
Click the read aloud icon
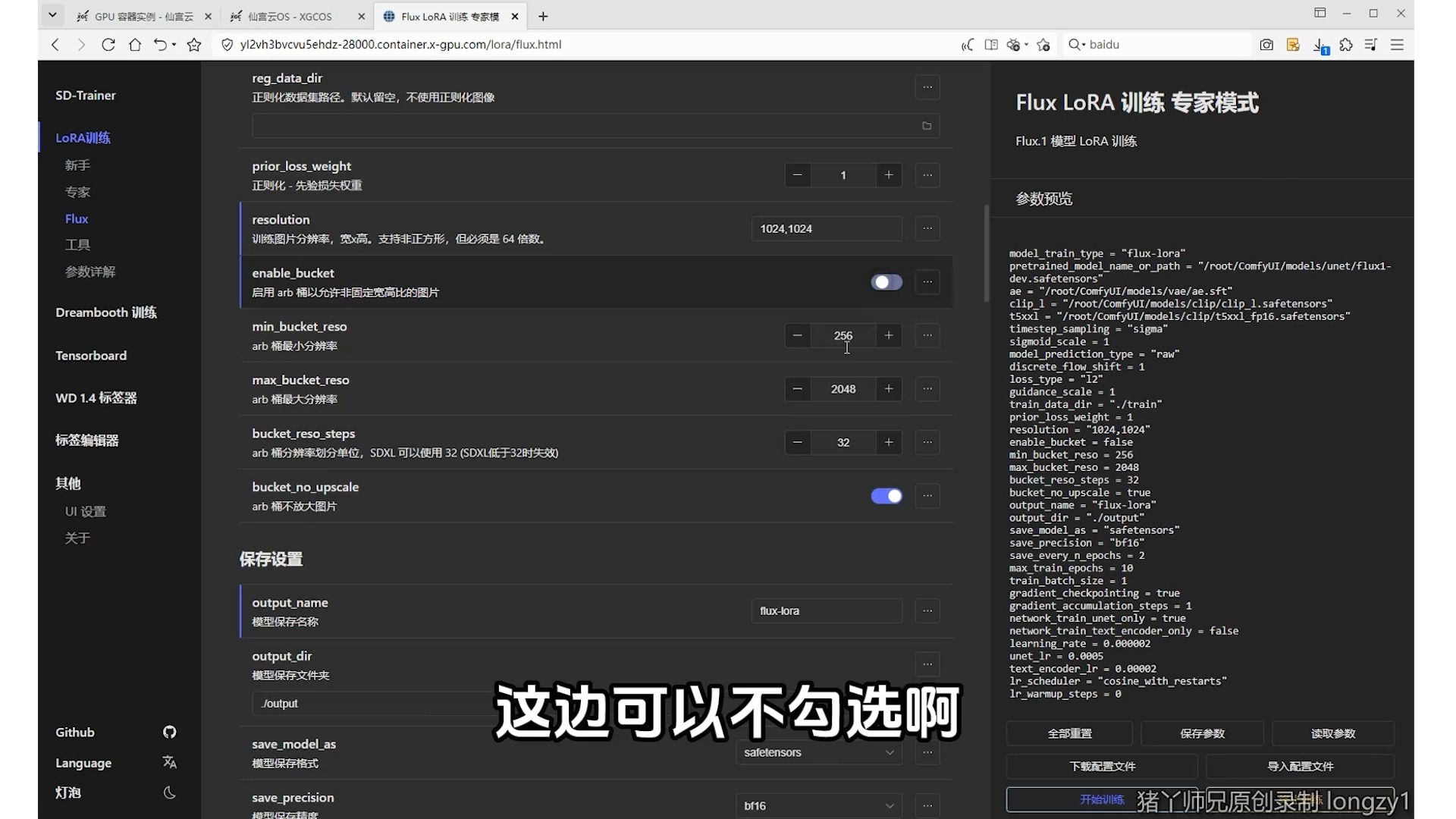pyautogui.click(x=967, y=45)
